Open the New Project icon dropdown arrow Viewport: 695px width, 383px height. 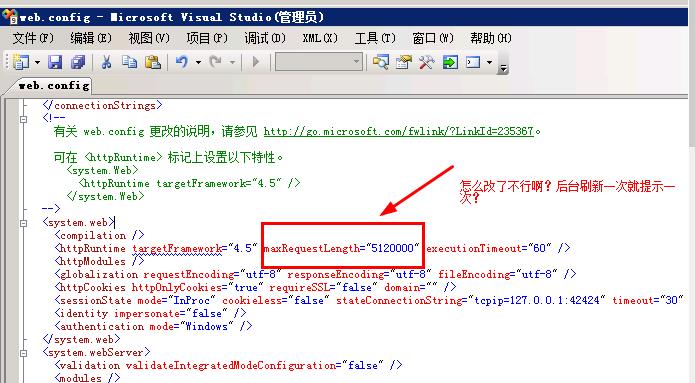(37, 63)
